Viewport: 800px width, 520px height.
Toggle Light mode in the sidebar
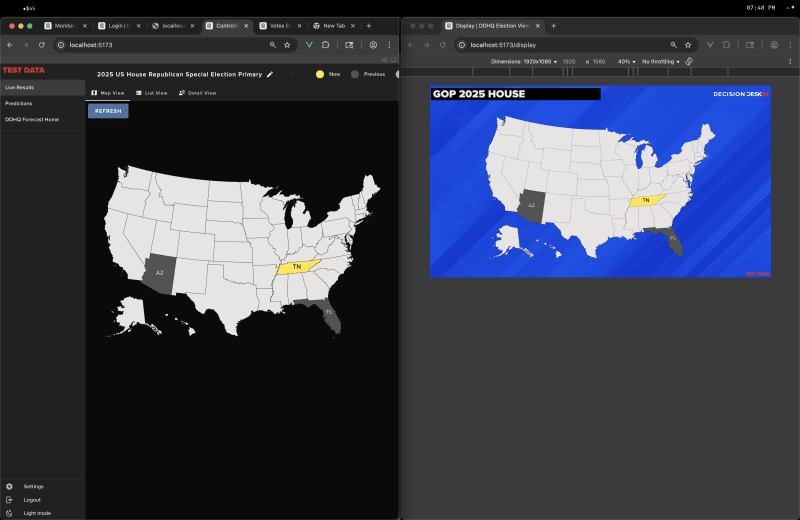[43, 513]
